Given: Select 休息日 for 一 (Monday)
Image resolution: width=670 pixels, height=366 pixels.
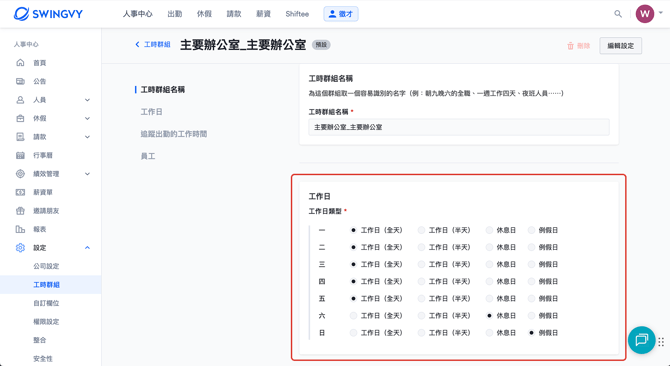Looking at the screenshot, I should pyautogui.click(x=489, y=230).
